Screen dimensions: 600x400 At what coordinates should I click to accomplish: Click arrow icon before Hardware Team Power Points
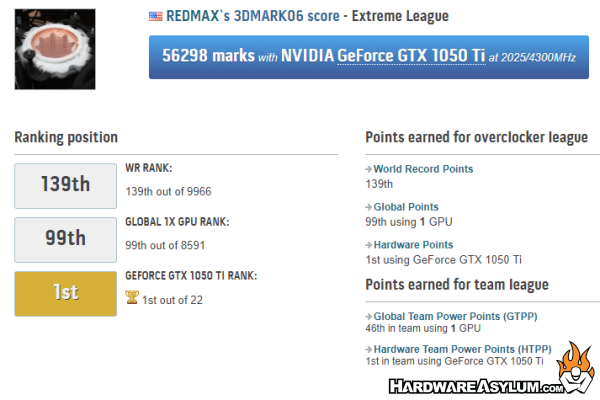tap(368, 349)
